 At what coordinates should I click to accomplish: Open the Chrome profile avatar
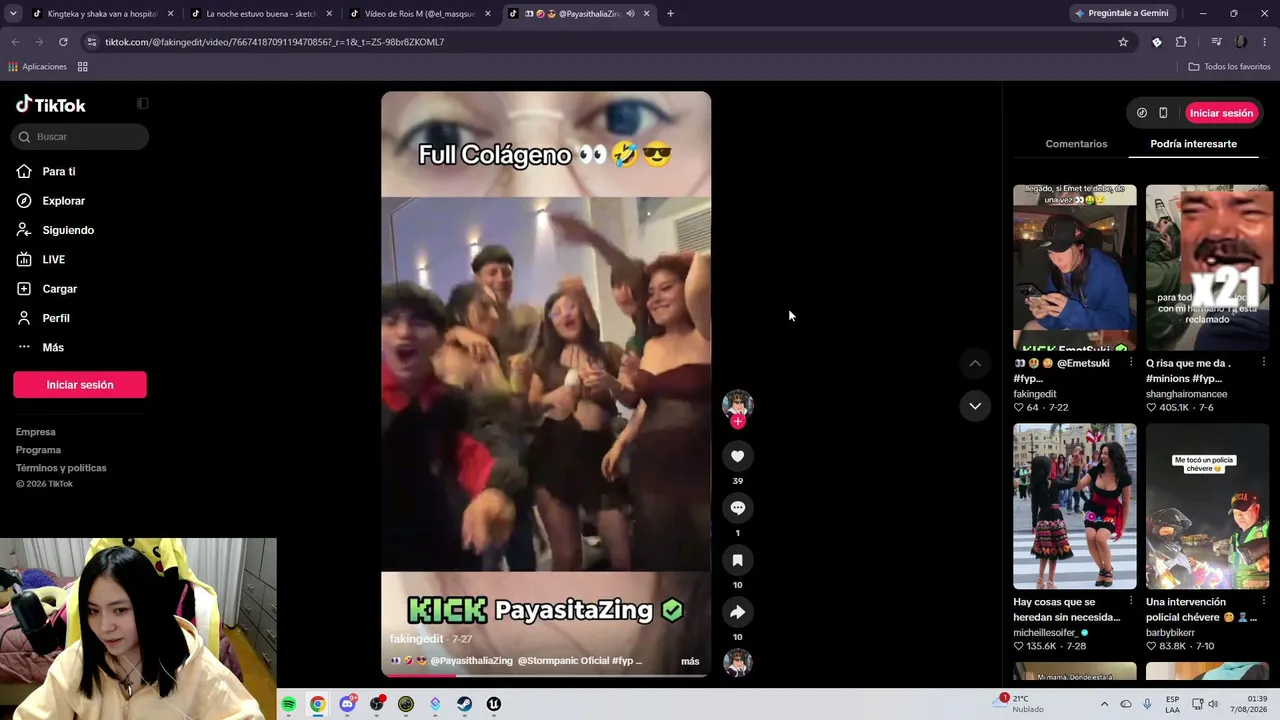(1241, 42)
